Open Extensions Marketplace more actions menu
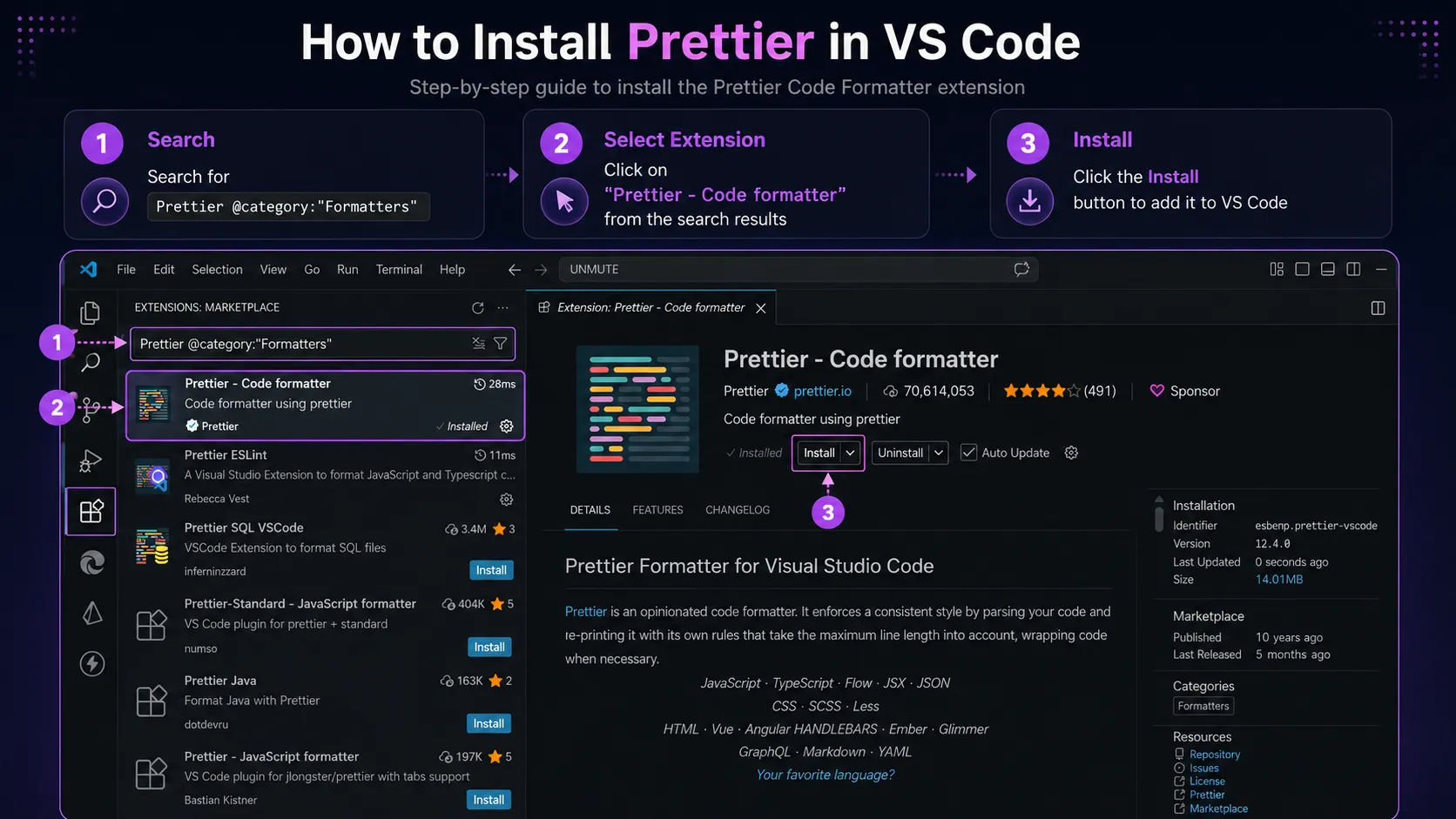 pos(502,308)
